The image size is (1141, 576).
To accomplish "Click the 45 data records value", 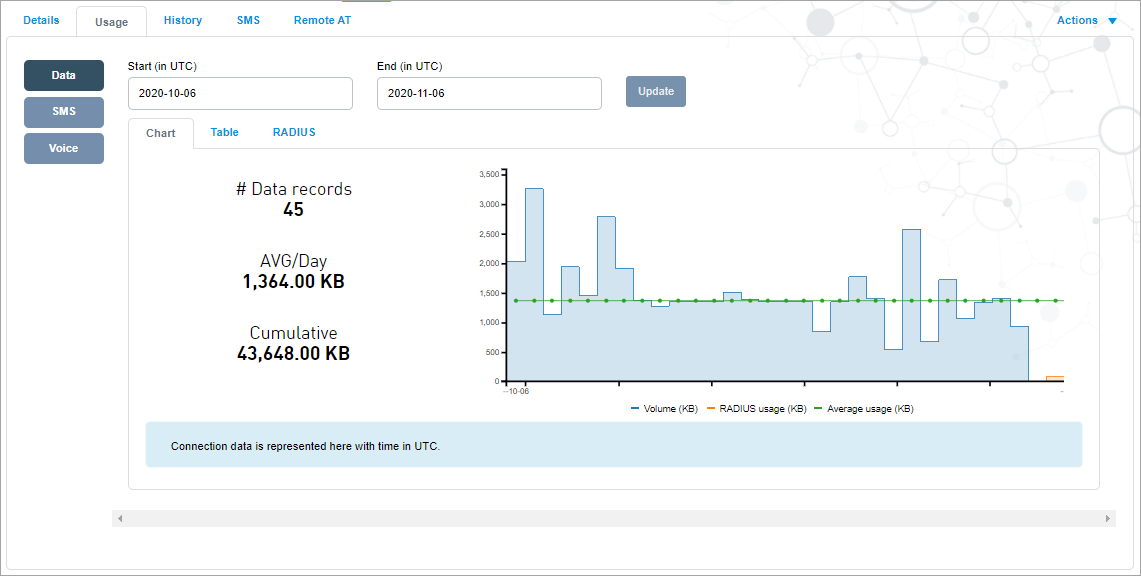I will 293,209.
